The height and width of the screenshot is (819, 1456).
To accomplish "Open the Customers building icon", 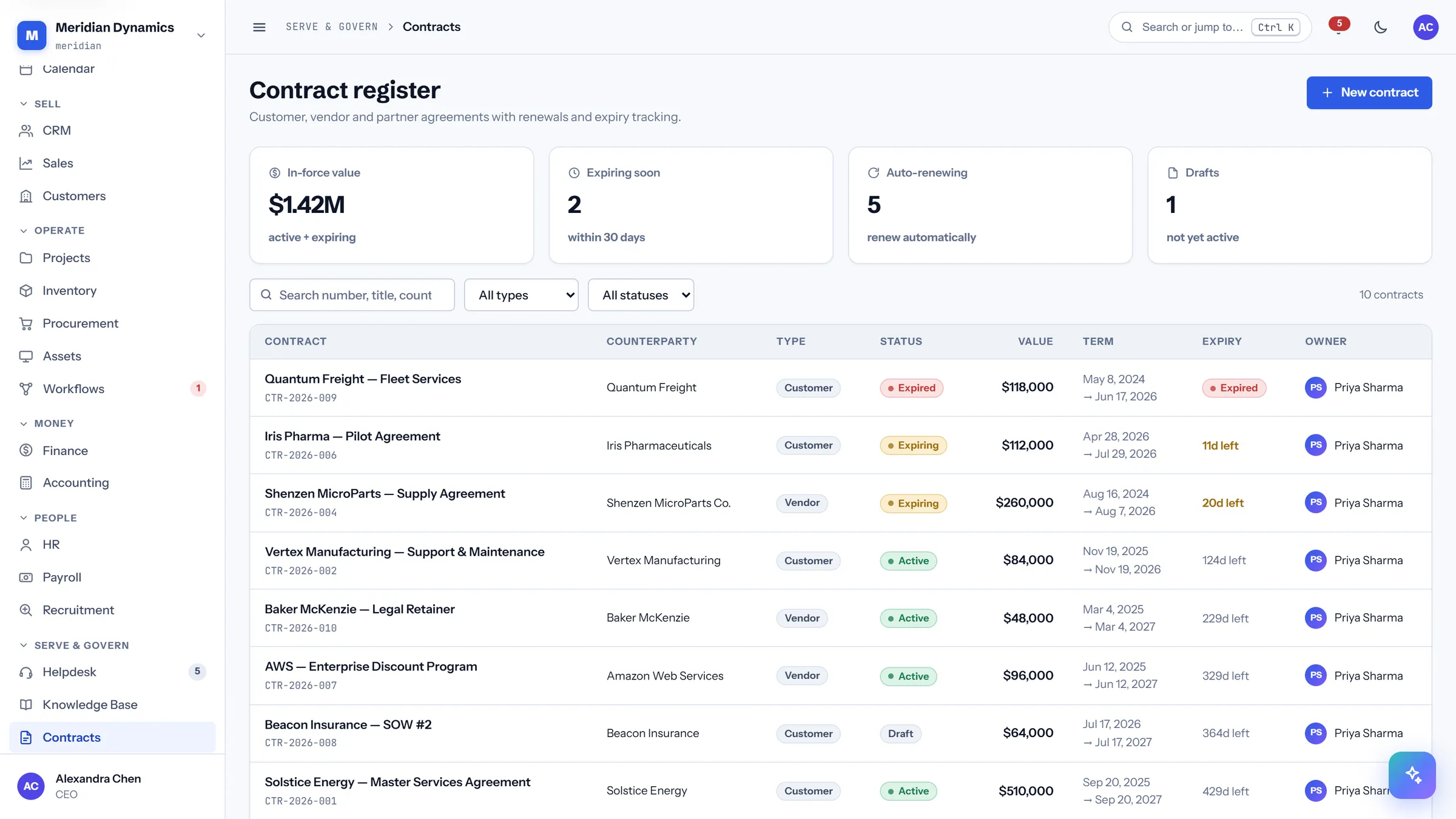I will click(x=25, y=196).
